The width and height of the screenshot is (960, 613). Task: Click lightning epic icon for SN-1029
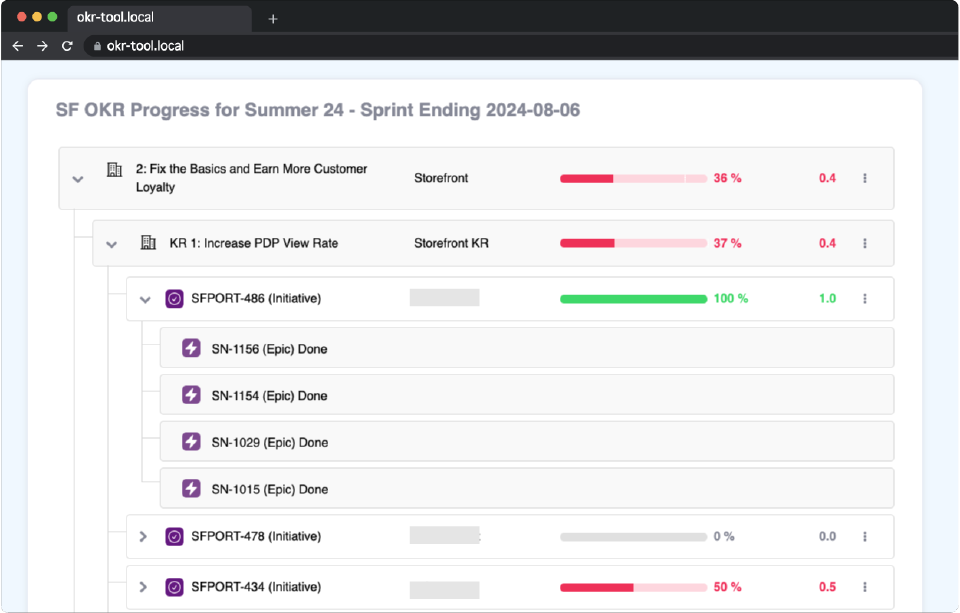pyautogui.click(x=191, y=442)
